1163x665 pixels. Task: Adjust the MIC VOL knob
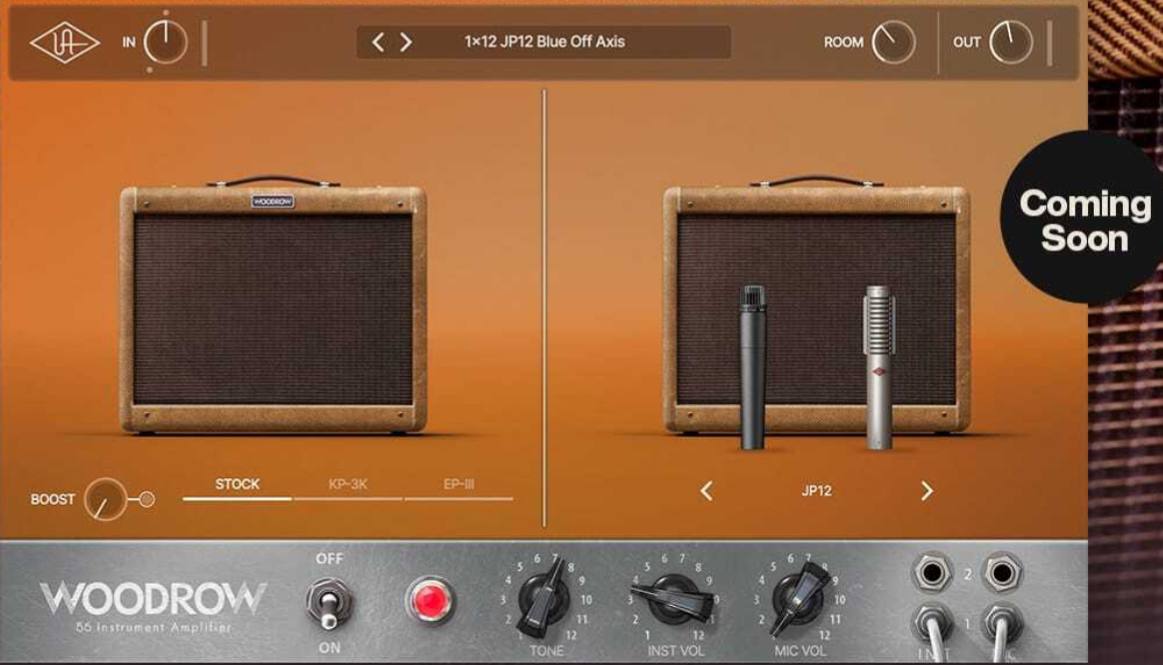800,598
